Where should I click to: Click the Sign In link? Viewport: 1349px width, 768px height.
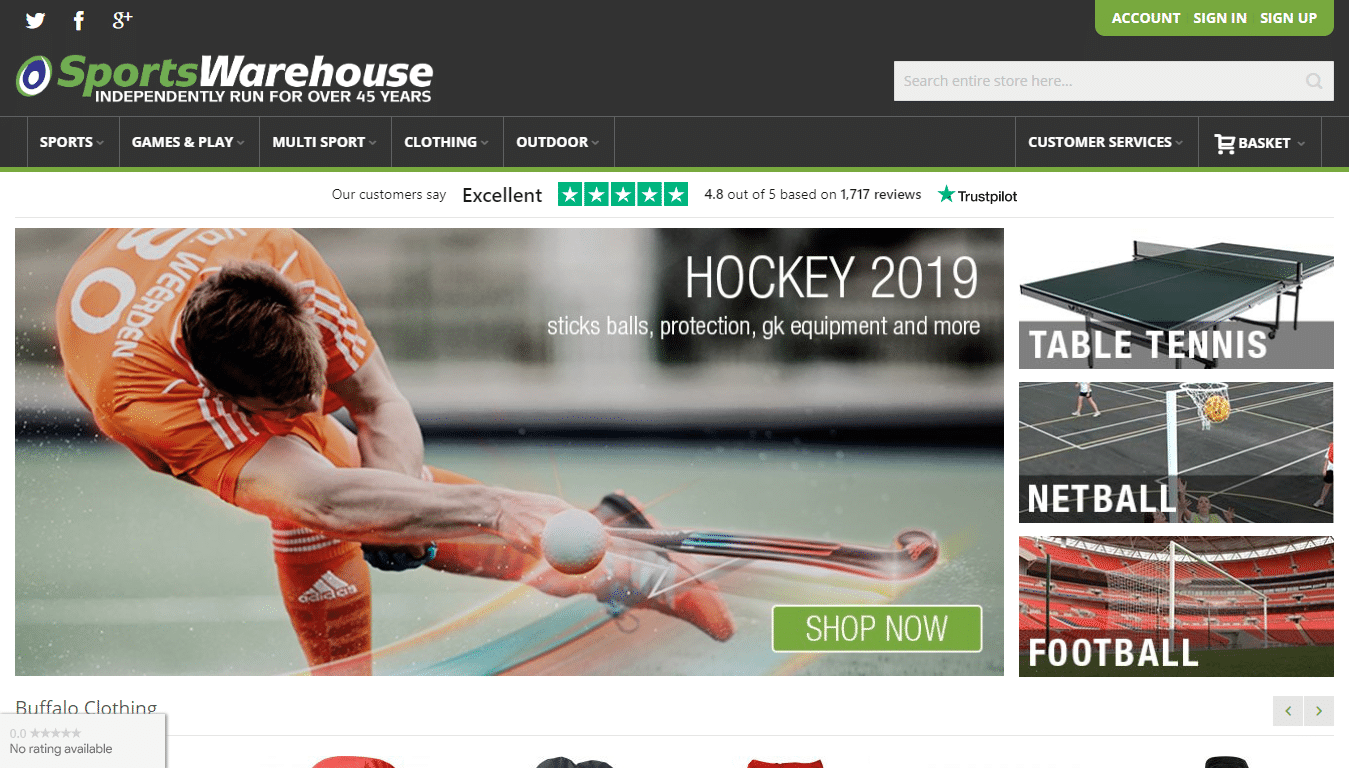tap(1220, 18)
